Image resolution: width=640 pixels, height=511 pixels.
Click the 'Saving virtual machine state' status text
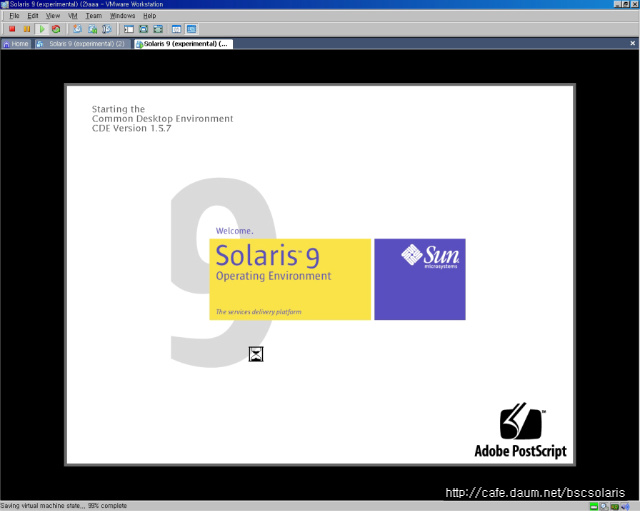tap(64, 506)
